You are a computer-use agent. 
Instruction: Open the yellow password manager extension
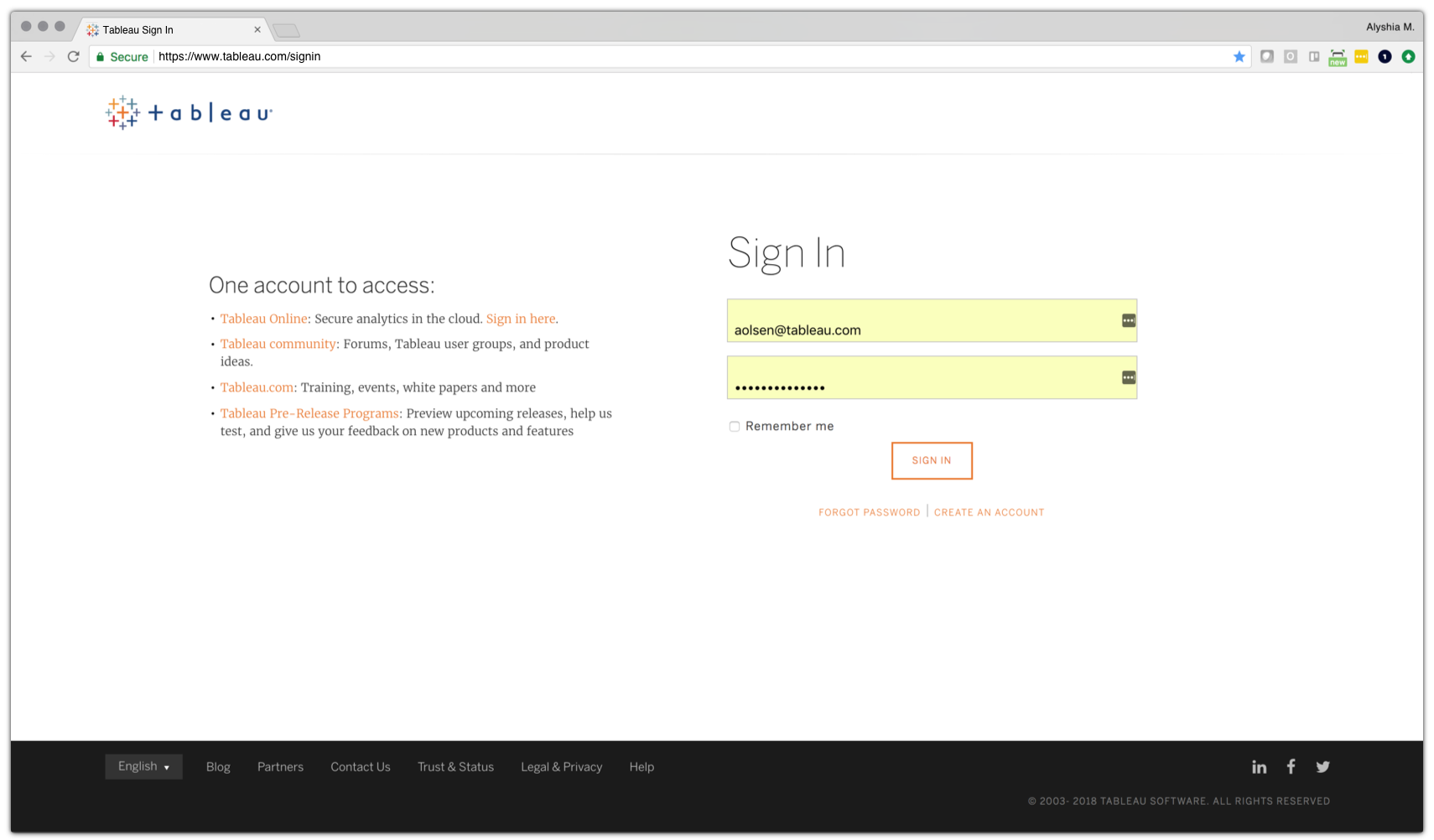point(1361,56)
